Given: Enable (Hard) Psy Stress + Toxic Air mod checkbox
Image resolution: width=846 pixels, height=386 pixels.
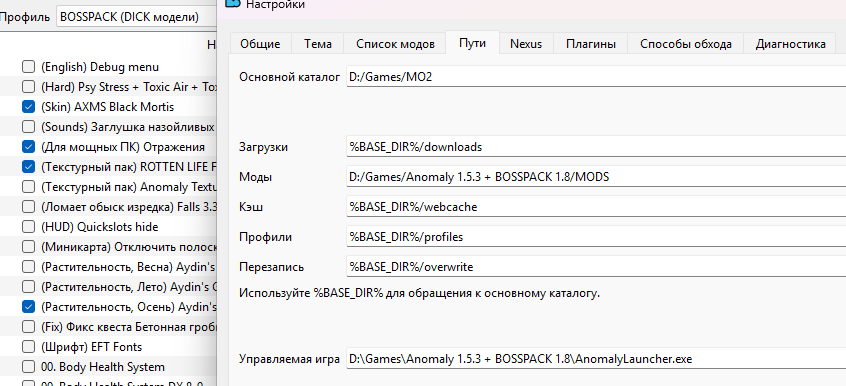Looking at the screenshot, I should tap(28, 87).
